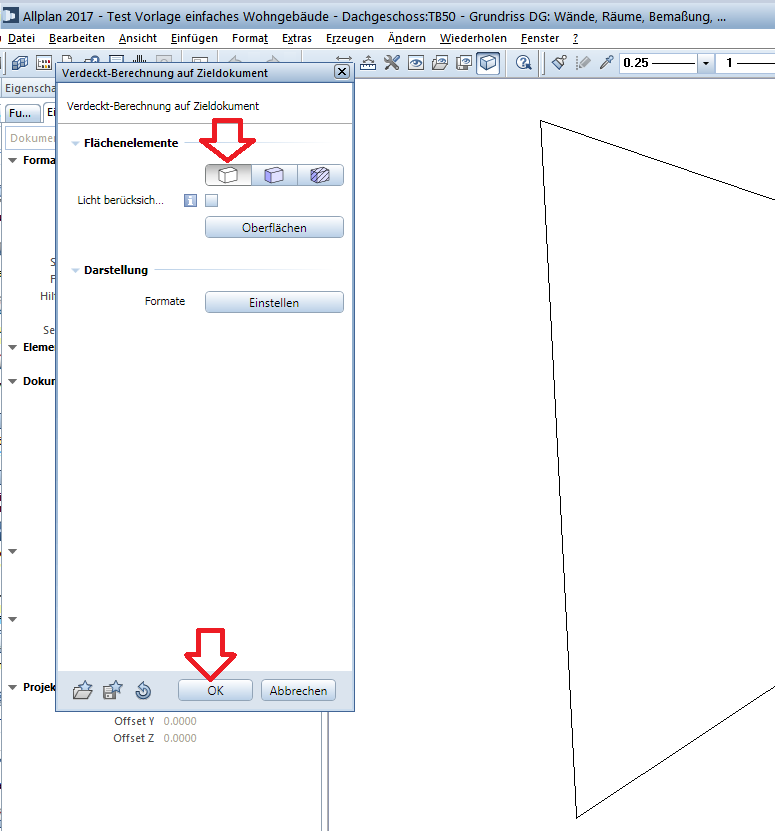
Task: Collapse the Darstellung section
Action: (x=76, y=271)
